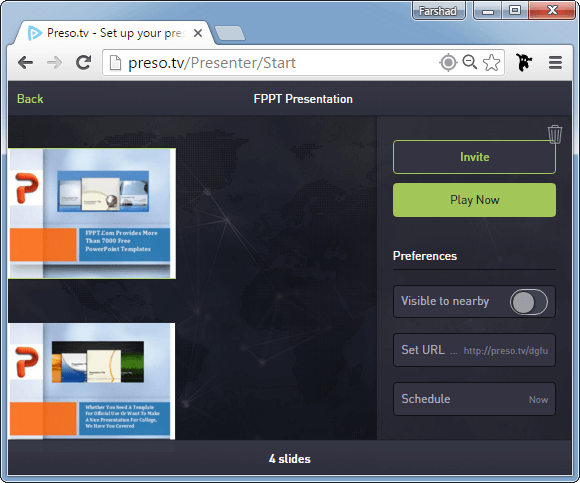Close the Preso.tv tab
Viewport: 580px width, 483px height.
point(198,33)
